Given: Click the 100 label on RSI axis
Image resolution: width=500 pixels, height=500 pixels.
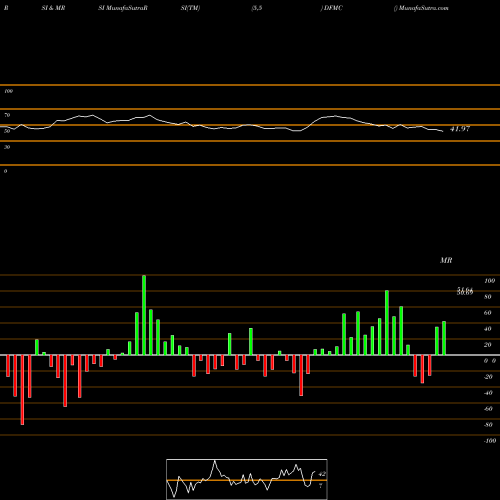Looking at the screenshot, I should pos(8,91).
